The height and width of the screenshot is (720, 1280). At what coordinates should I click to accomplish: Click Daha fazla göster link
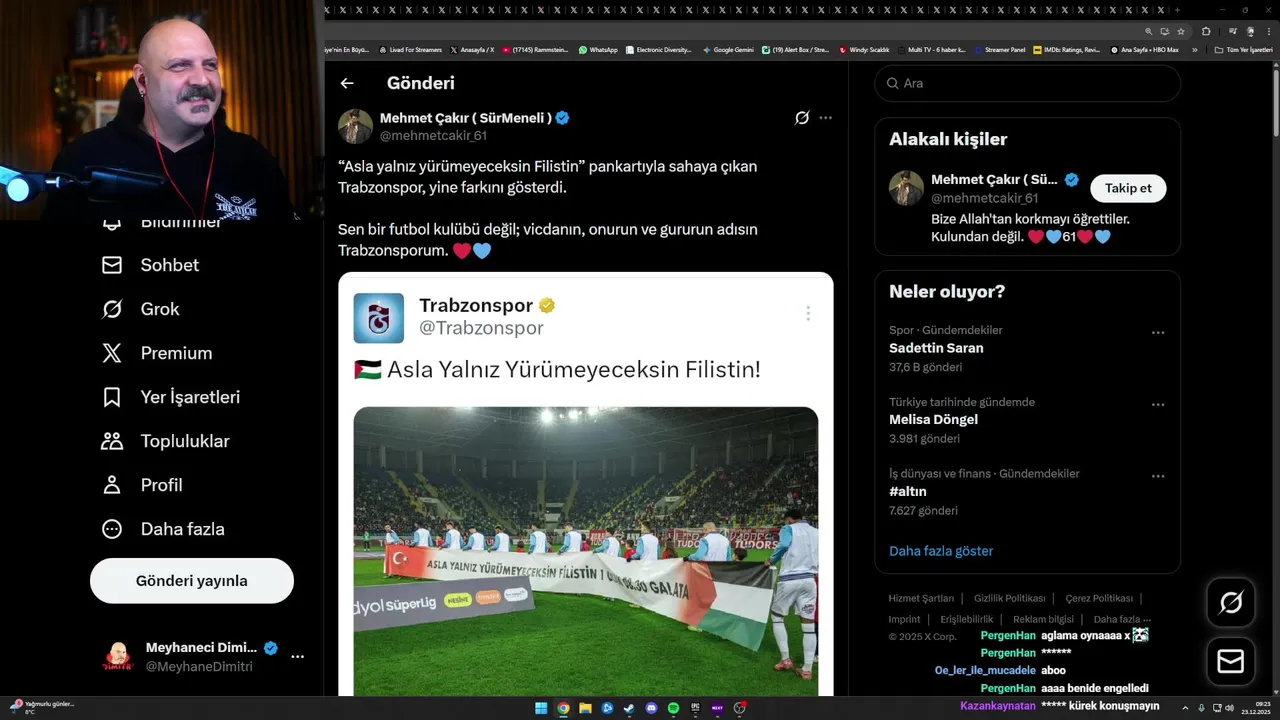click(x=941, y=551)
